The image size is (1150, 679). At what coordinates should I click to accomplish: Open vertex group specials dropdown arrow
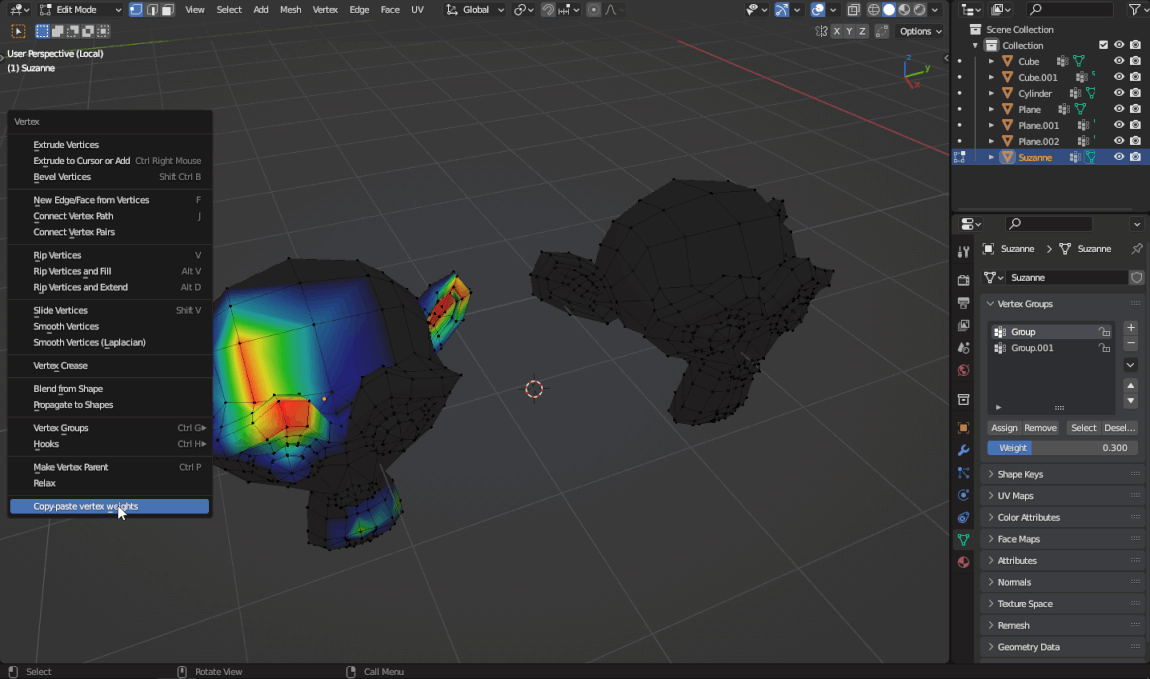[1130, 364]
